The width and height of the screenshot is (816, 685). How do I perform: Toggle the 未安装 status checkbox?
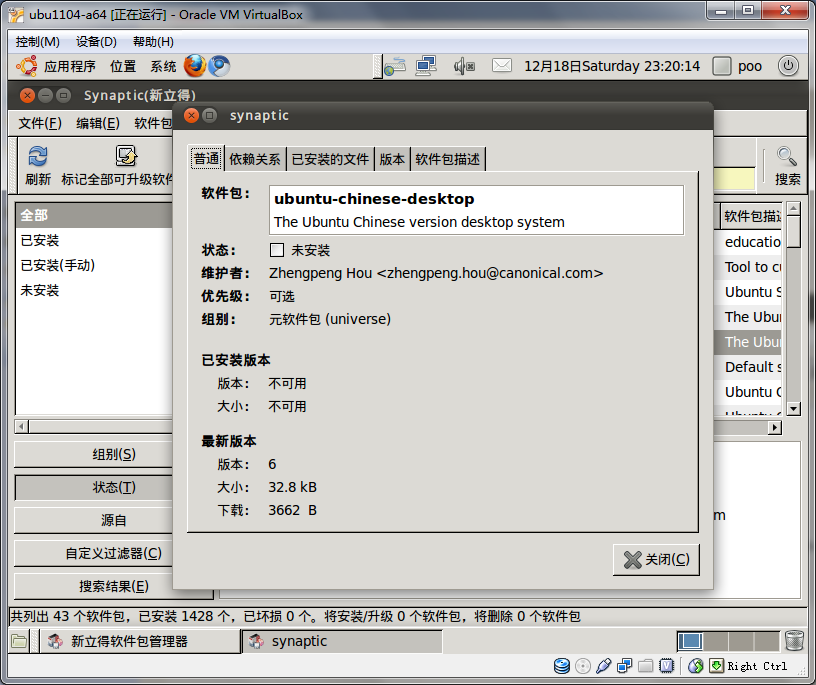(277, 250)
